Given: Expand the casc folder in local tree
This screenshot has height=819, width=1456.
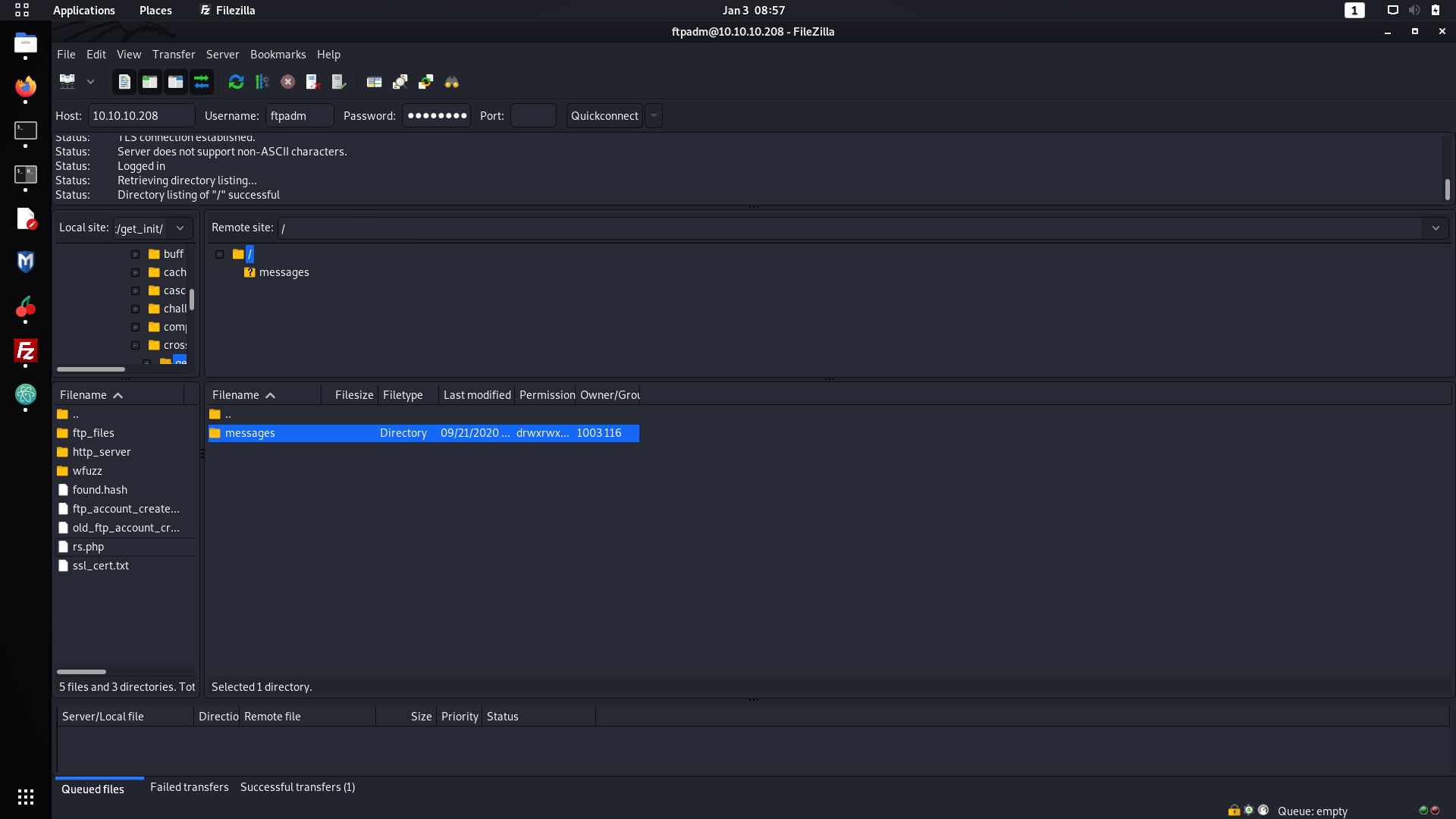Looking at the screenshot, I should tap(135, 290).
